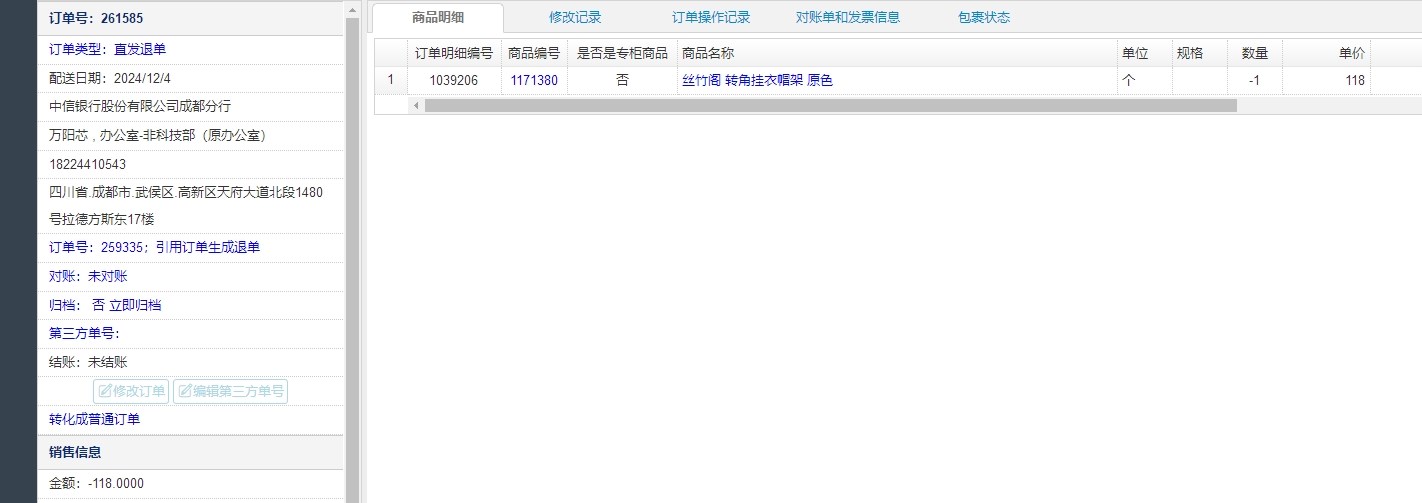Click quantity cell showing -1
The height and width of the screenshot is (503, 1422).
pos(1255,81)
